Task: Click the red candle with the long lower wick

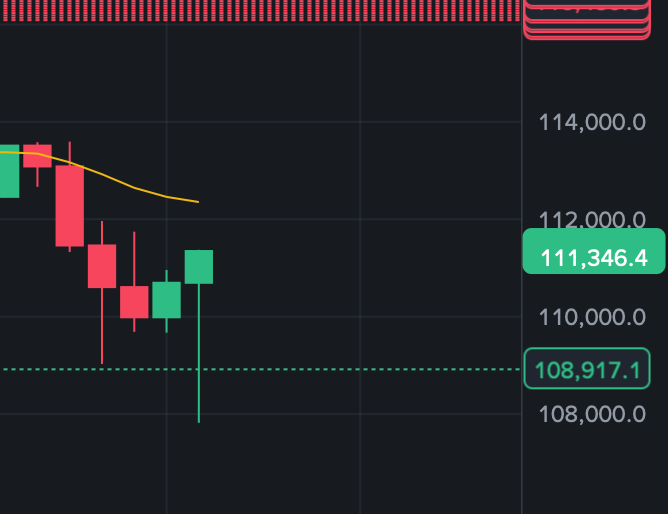Action: [102, 266]
